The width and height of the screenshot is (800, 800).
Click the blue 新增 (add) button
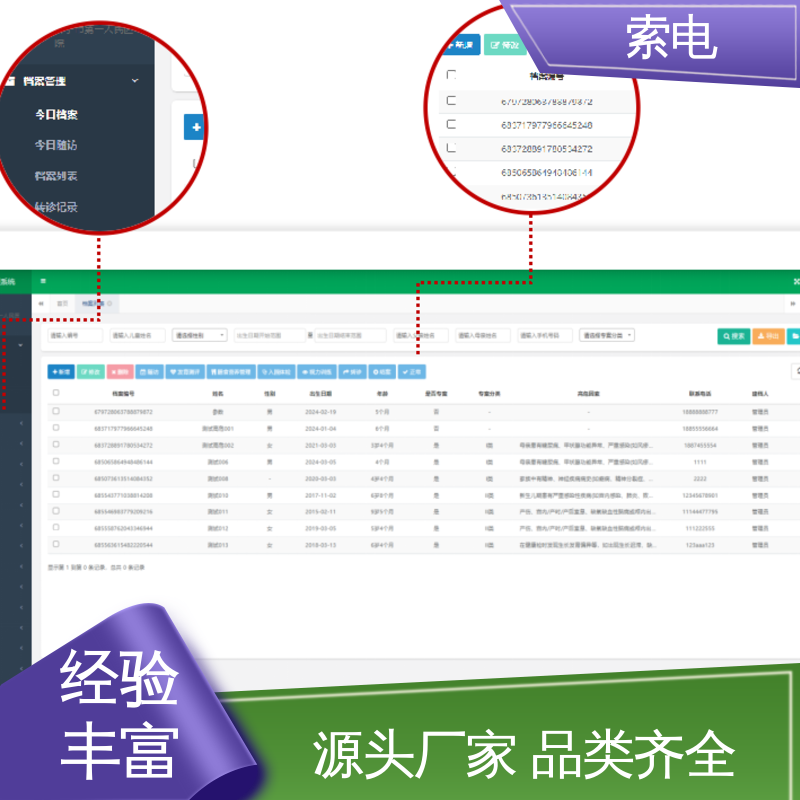click(61, 372)
